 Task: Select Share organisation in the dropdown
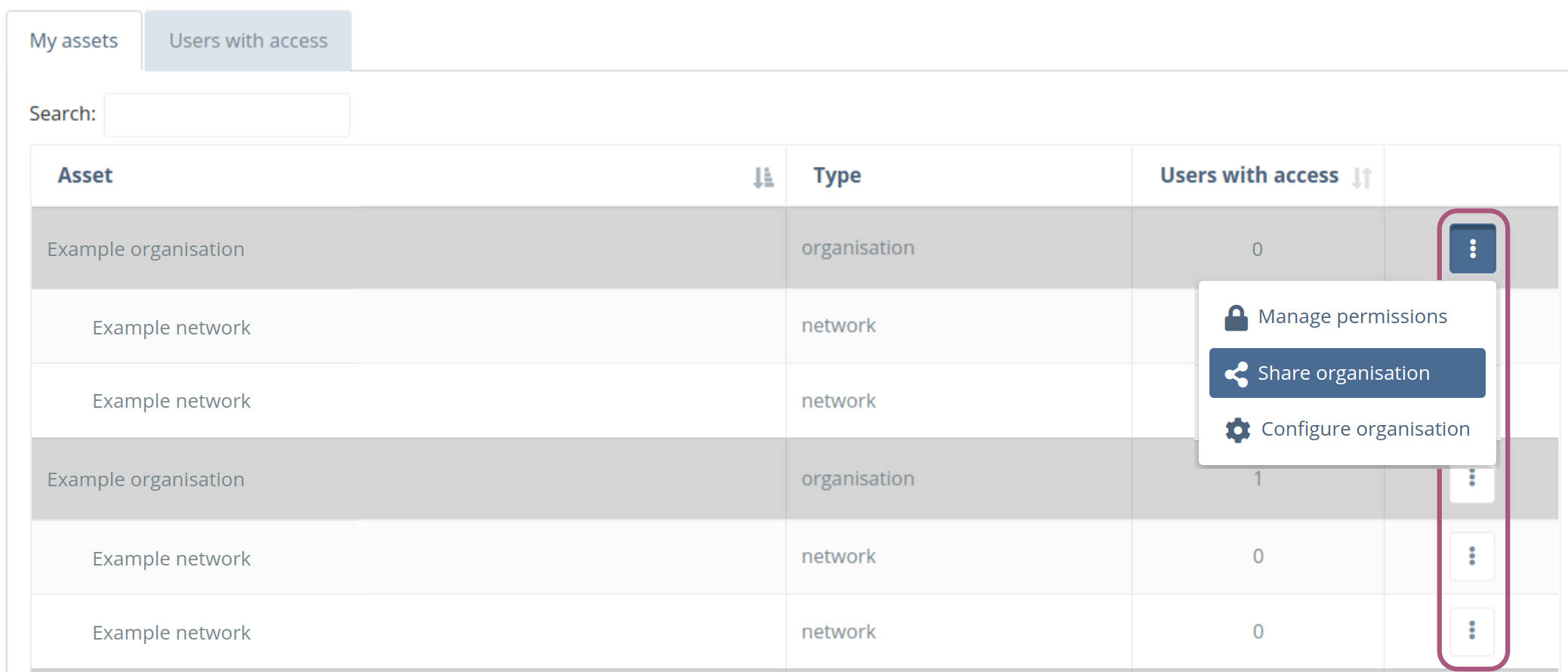[x=1343, y=373]
